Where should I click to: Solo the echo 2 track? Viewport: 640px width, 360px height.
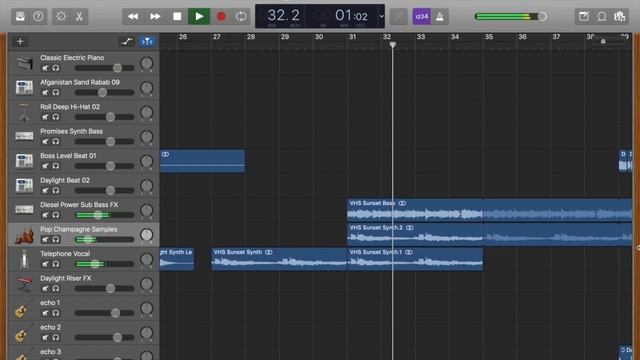tap(56, 338)
